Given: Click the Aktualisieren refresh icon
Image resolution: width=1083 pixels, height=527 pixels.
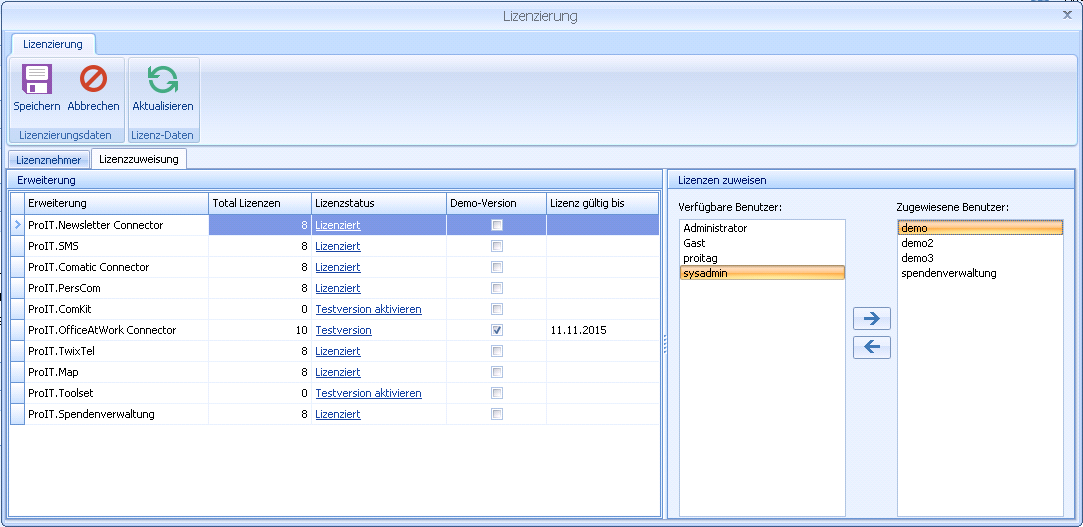Looking at the screenshot, I should tap(163, 80).
